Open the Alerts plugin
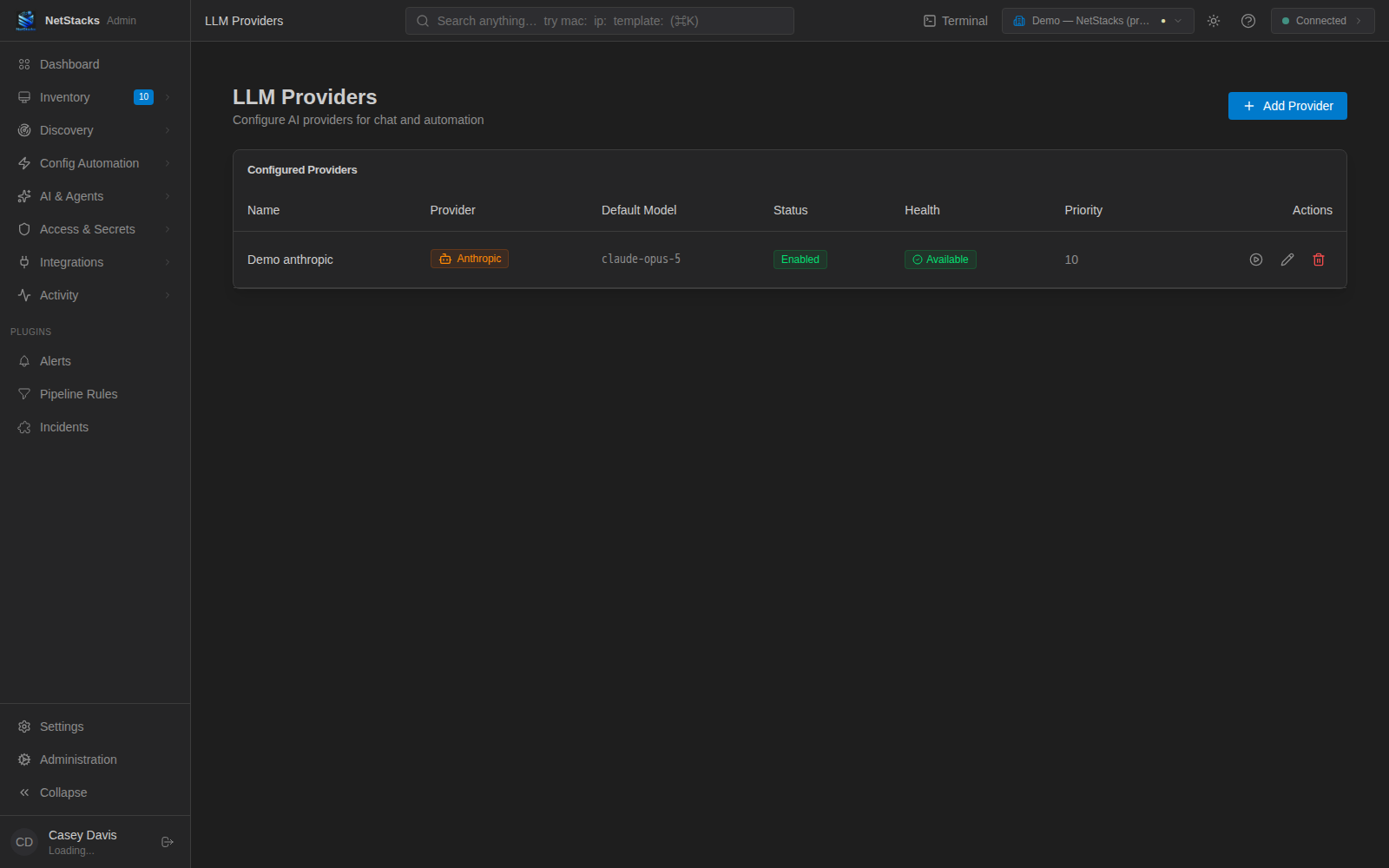The width and height of the screenshot is (1389, 868). click(x=95, y=361)
